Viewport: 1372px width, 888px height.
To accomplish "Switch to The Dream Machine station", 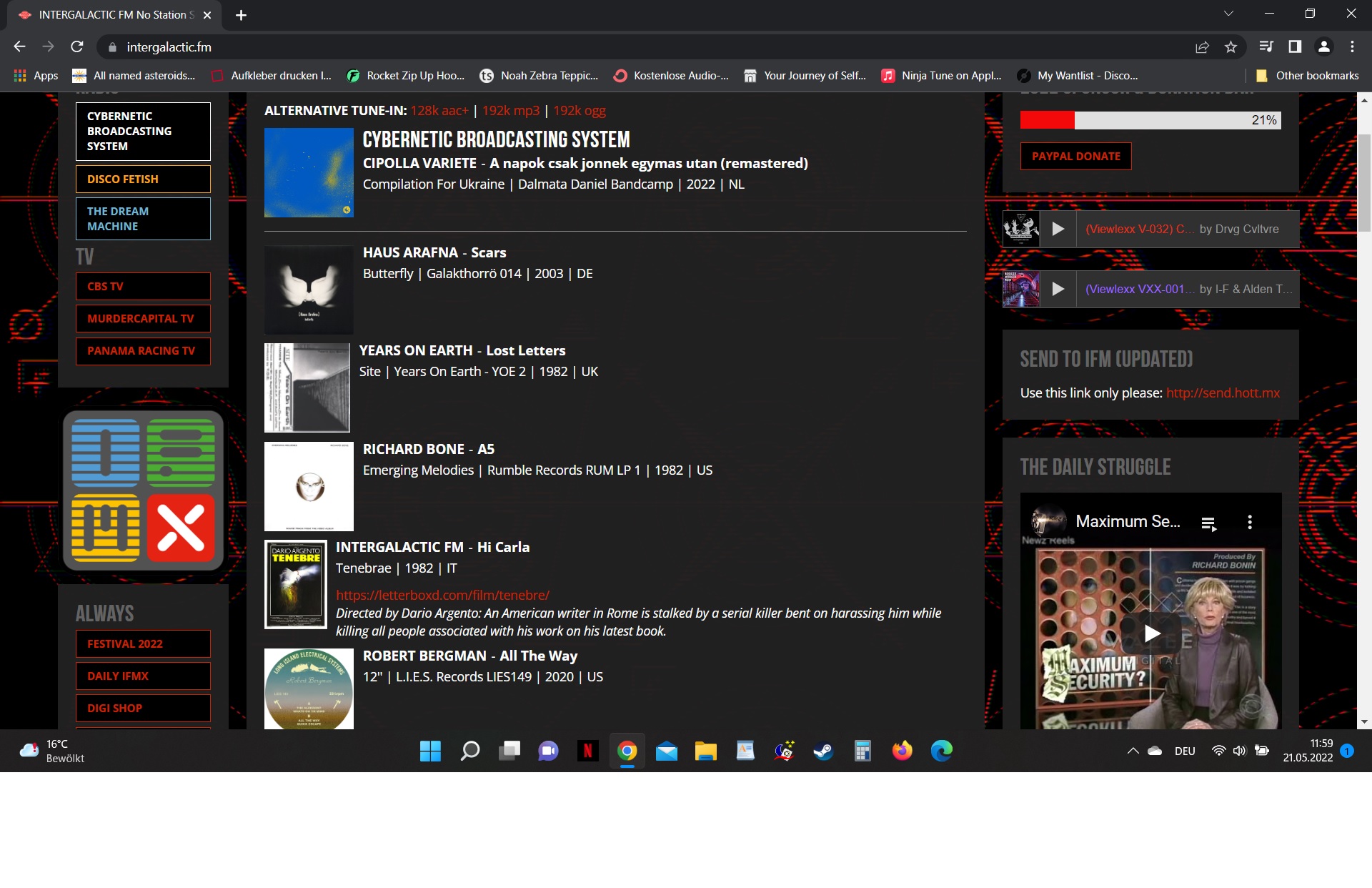I will coord(143,218).
